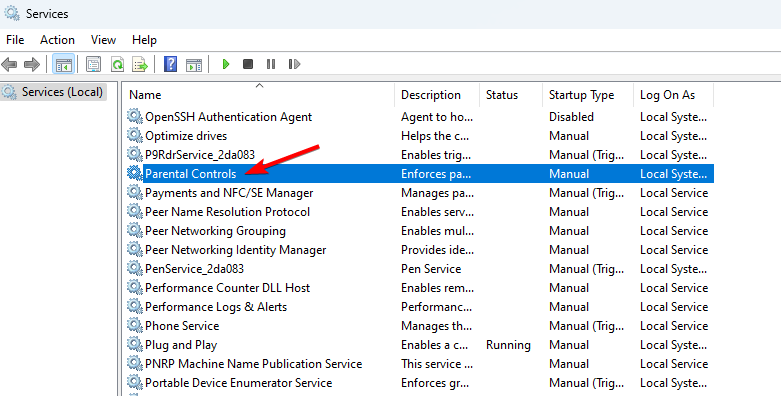Select the Parental Controls service name
Image resolution: width=781 pixels, height=396 pixels.
(190, 173)
